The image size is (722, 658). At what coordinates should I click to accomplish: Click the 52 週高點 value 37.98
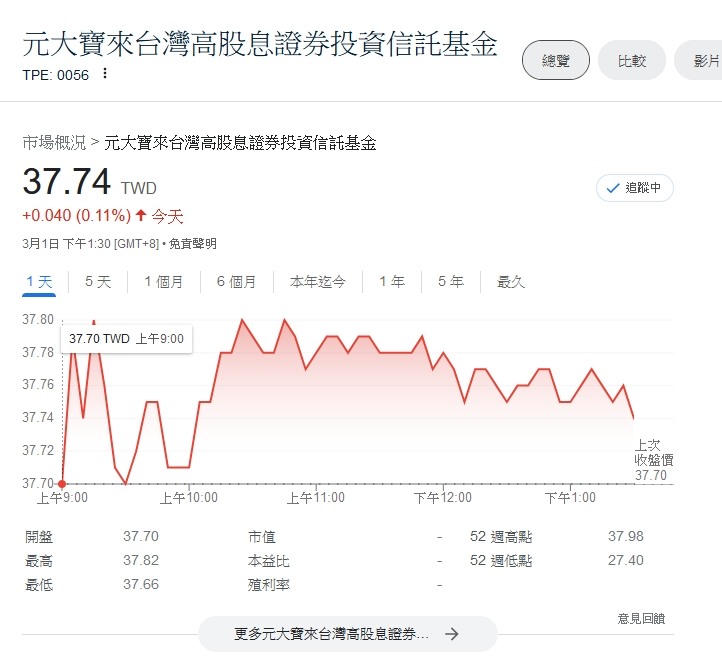tap(626, 536)
